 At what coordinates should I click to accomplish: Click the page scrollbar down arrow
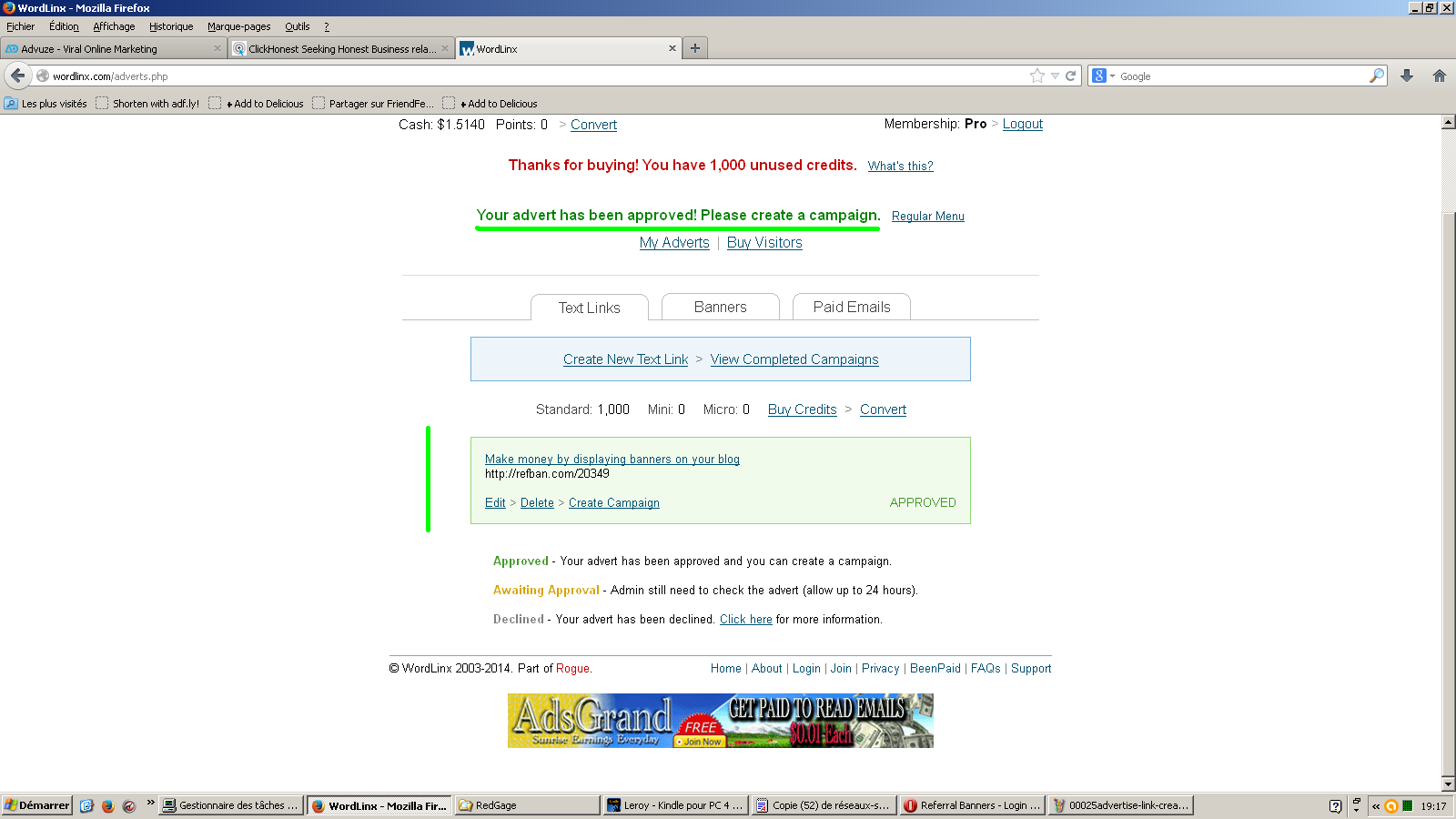tap(1448, 784)
